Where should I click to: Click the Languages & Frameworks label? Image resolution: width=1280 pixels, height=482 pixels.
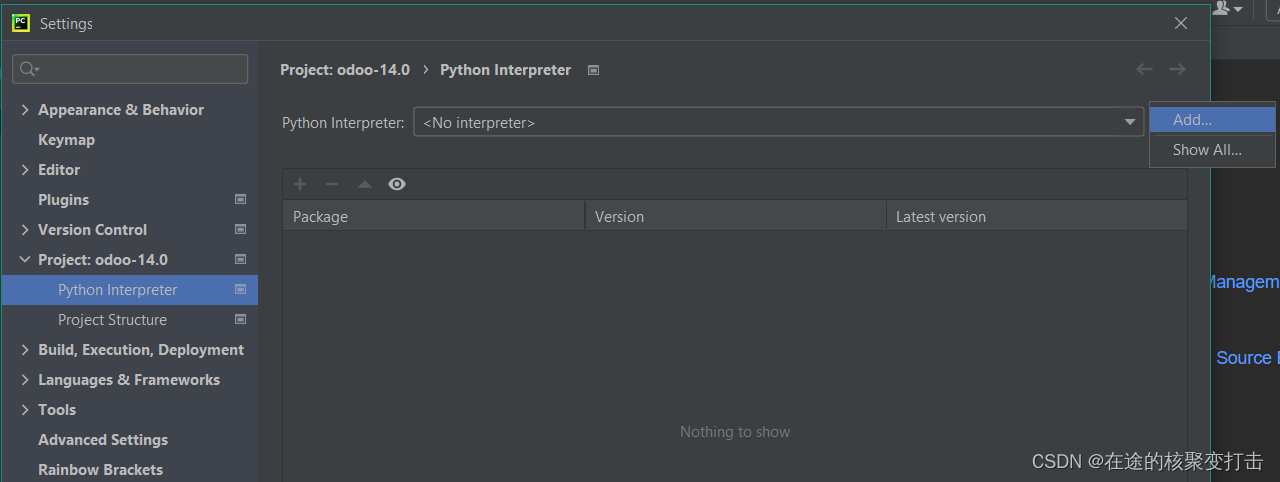[x=129, y=380]
